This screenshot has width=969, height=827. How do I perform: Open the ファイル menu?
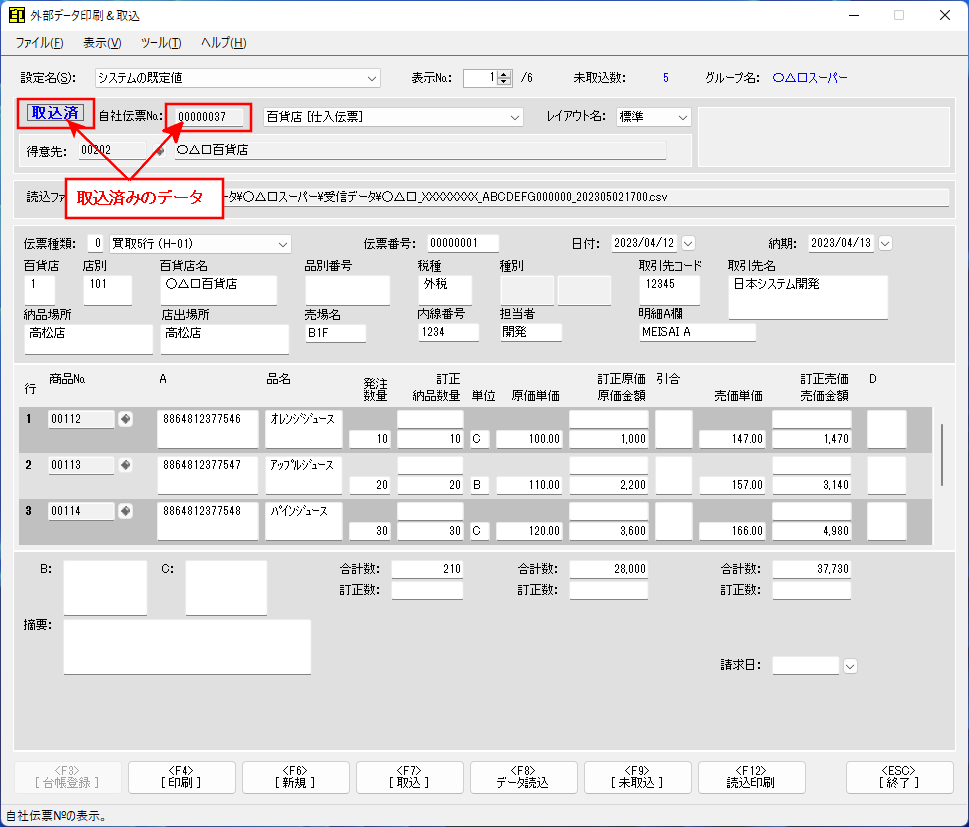pyautogui.click(x=40, y=43)
